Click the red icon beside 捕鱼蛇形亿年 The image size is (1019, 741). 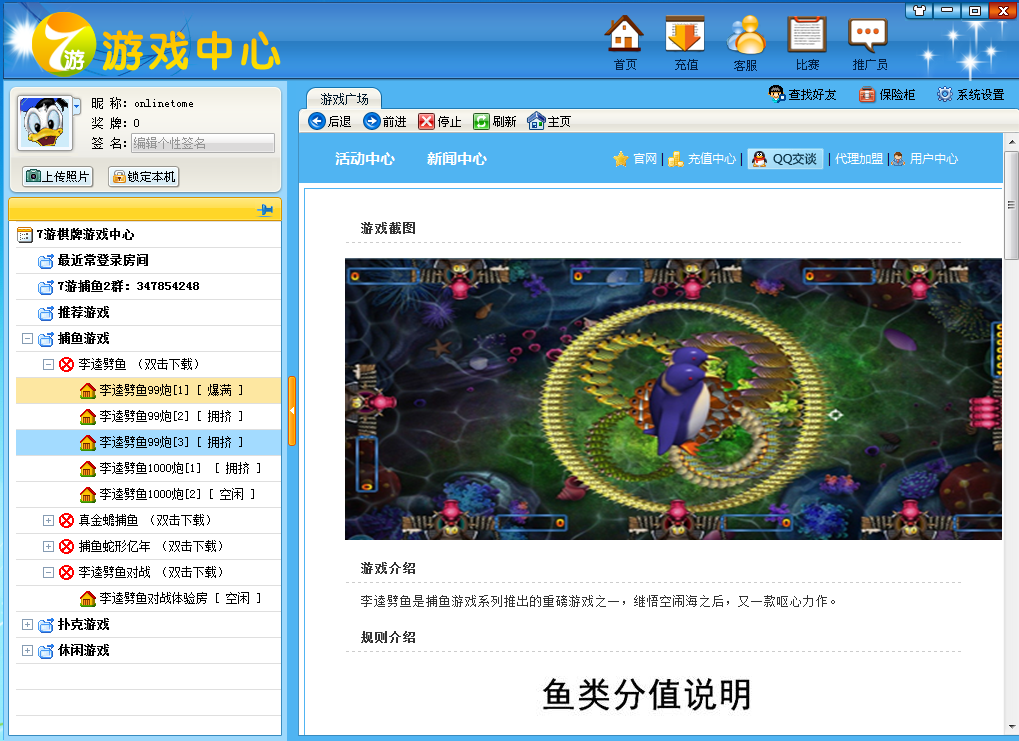coord(66,546)
